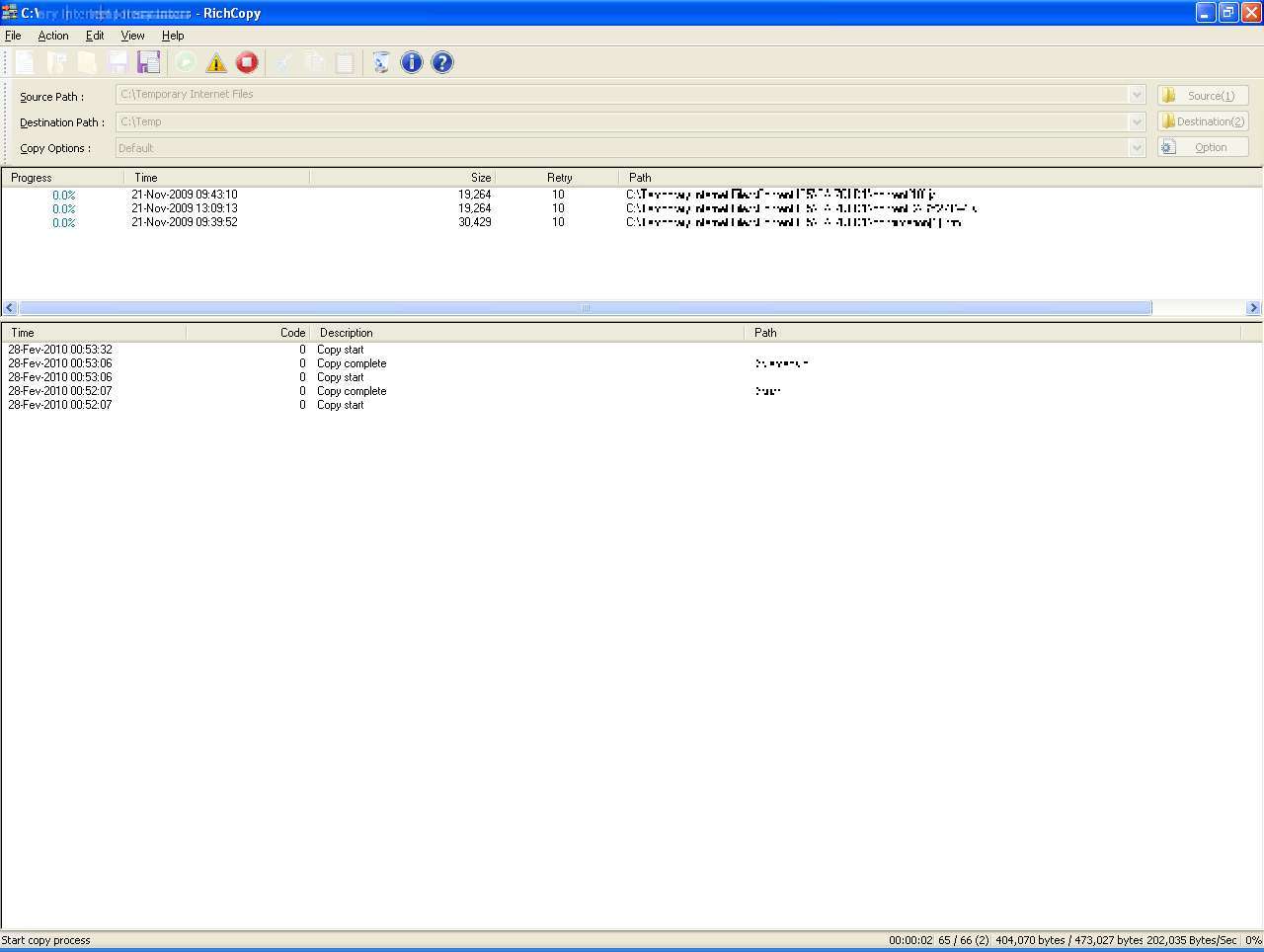Click the red Stop copy icon
The width and height of the screenshot is (1264, 952).
(247, 63)
